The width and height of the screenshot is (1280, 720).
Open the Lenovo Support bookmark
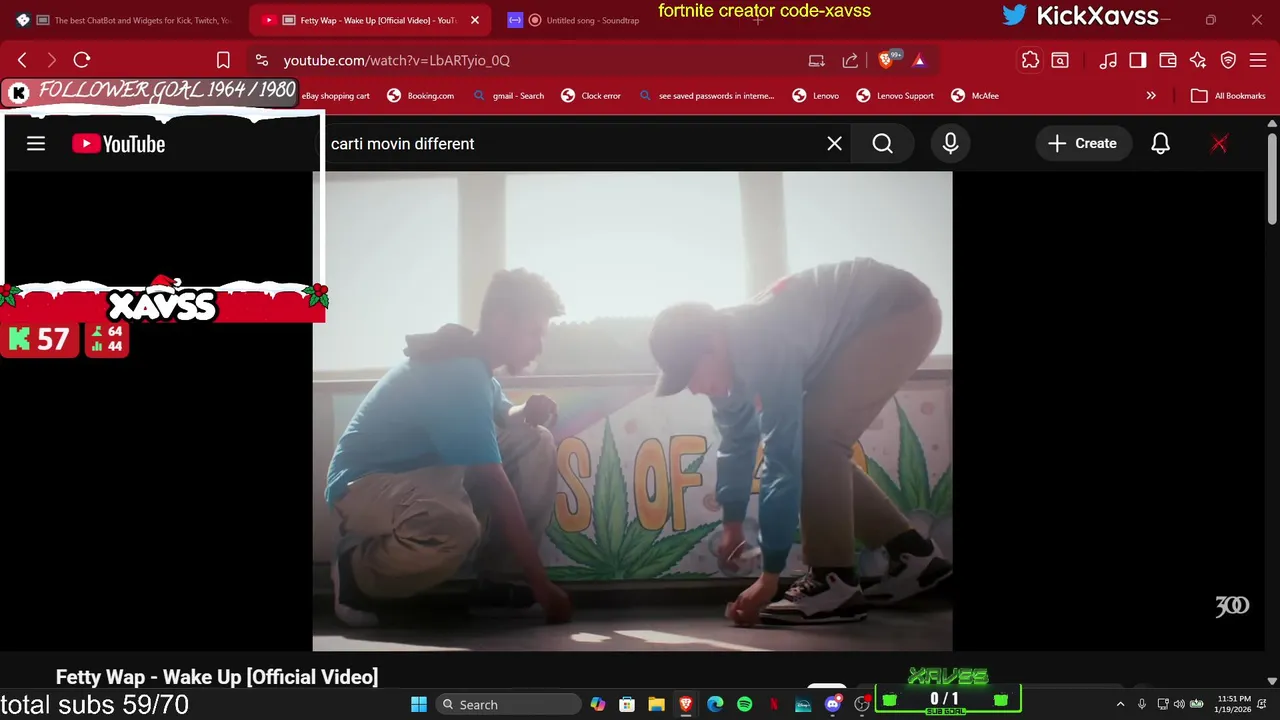click(895, 96)
